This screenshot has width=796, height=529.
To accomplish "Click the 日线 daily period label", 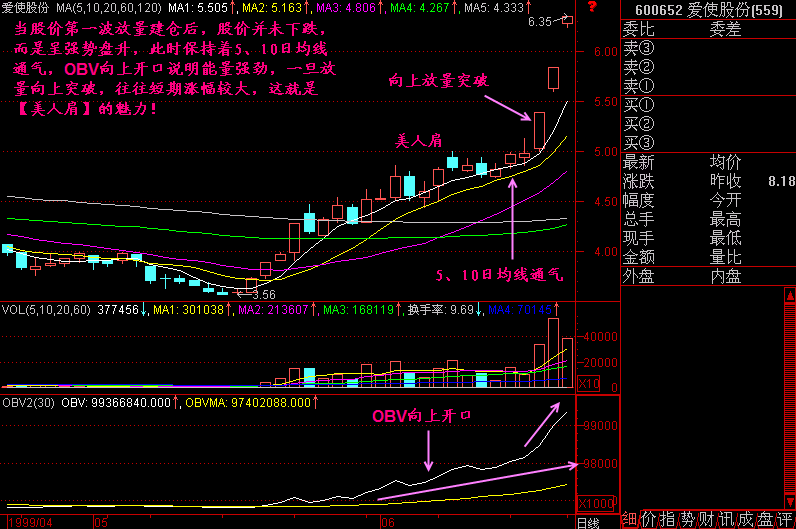I will point(588,522).
